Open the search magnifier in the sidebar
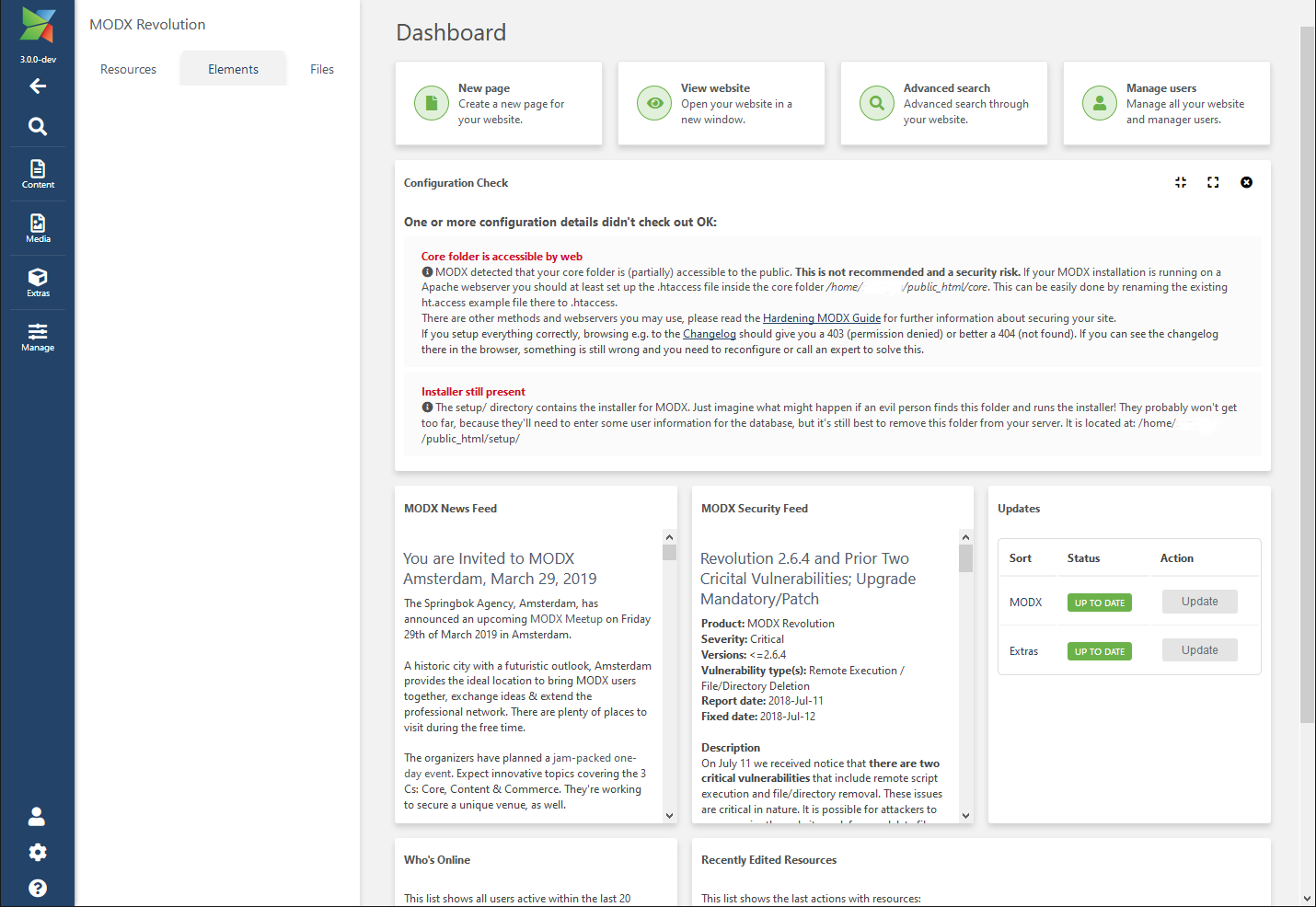The width and height of the screenshot is (1316, 907). [x=38, y=126]
